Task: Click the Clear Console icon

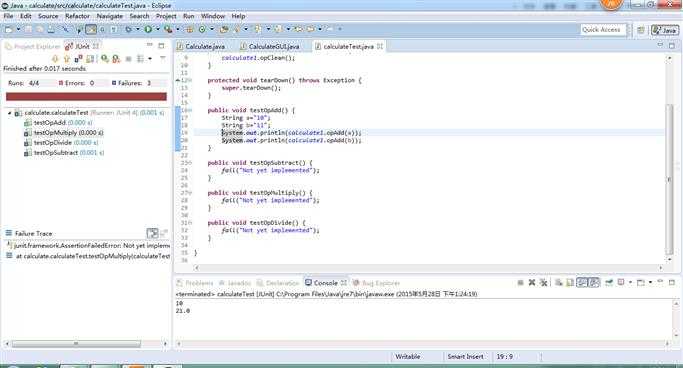Action: click(559, 283)
